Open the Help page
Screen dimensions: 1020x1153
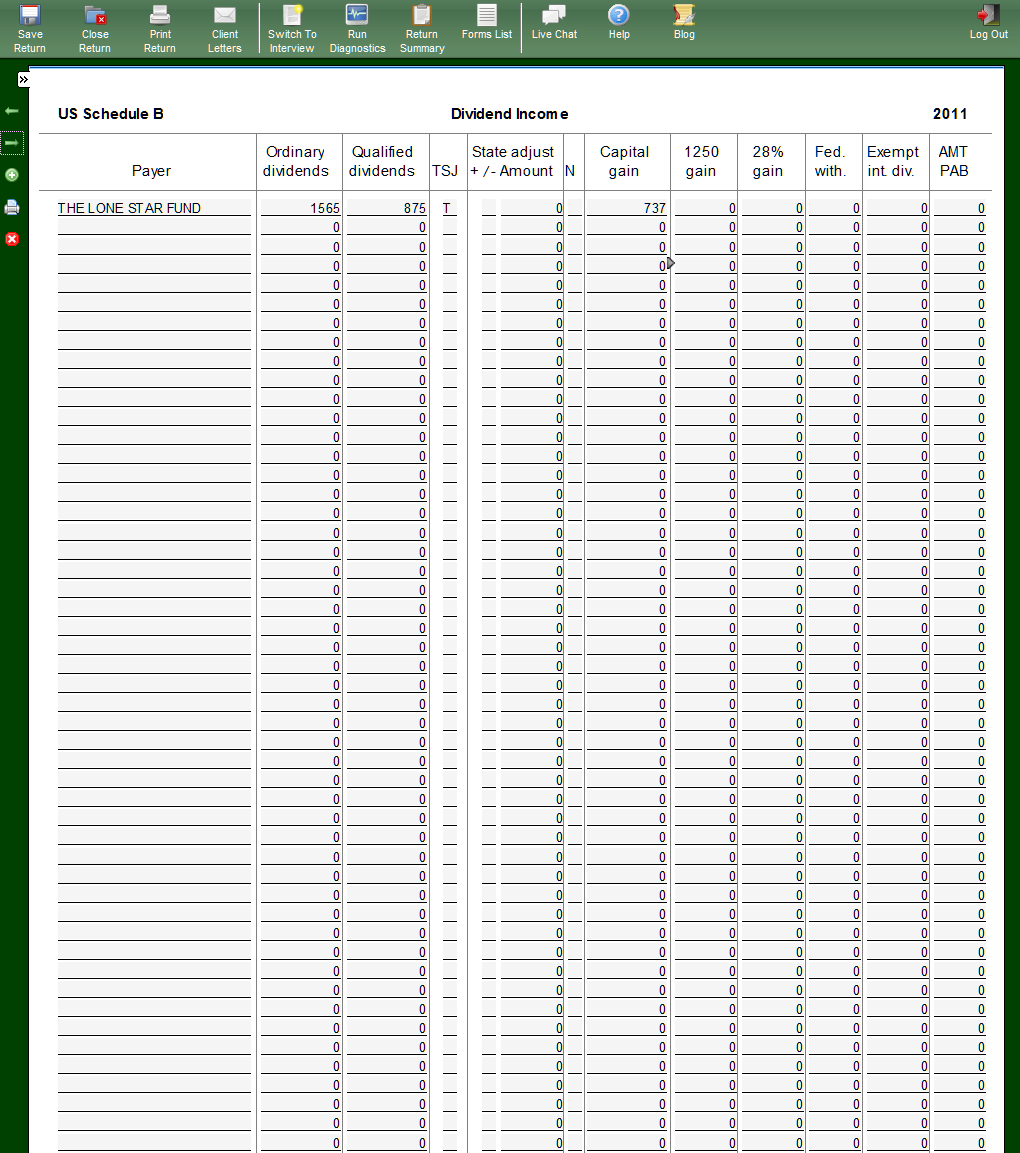click(619, 22)
